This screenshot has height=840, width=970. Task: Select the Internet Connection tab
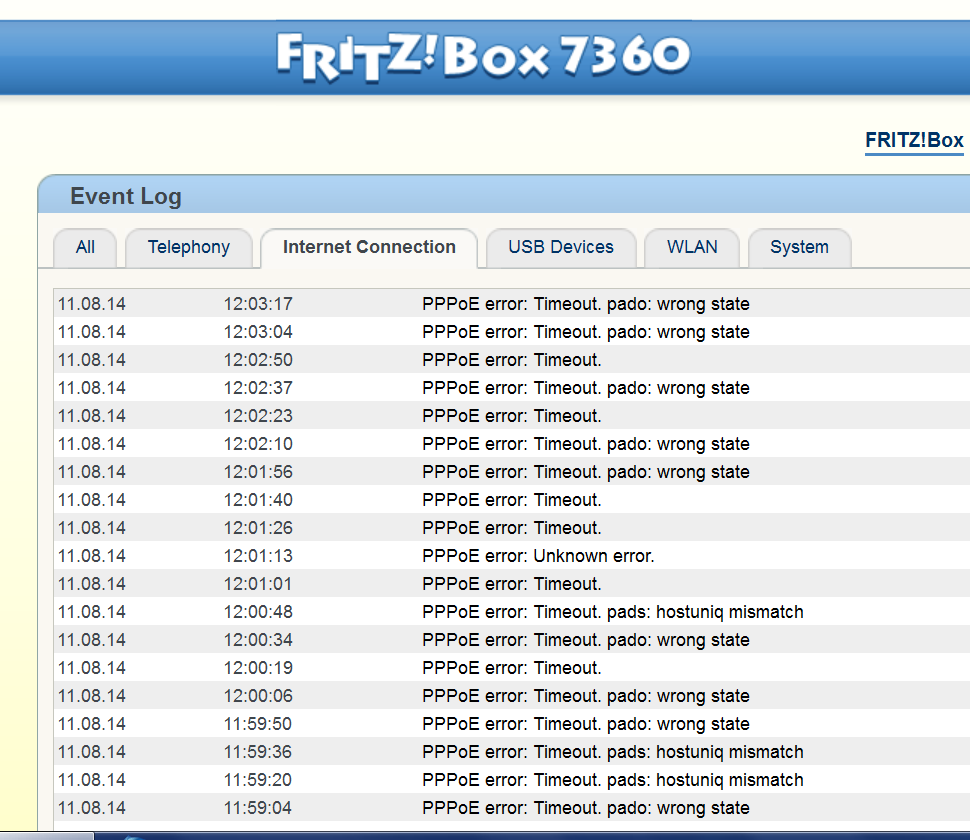coord(369,248)
